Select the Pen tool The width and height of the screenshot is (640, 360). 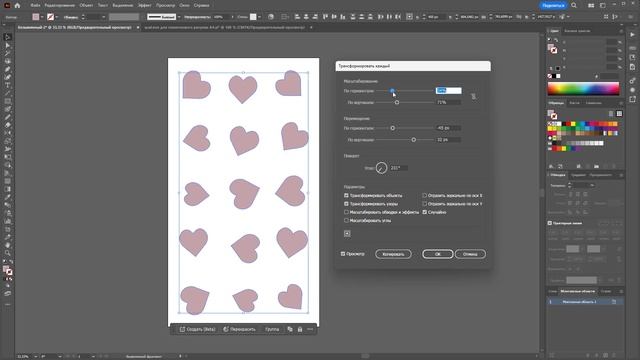point(7,69)
